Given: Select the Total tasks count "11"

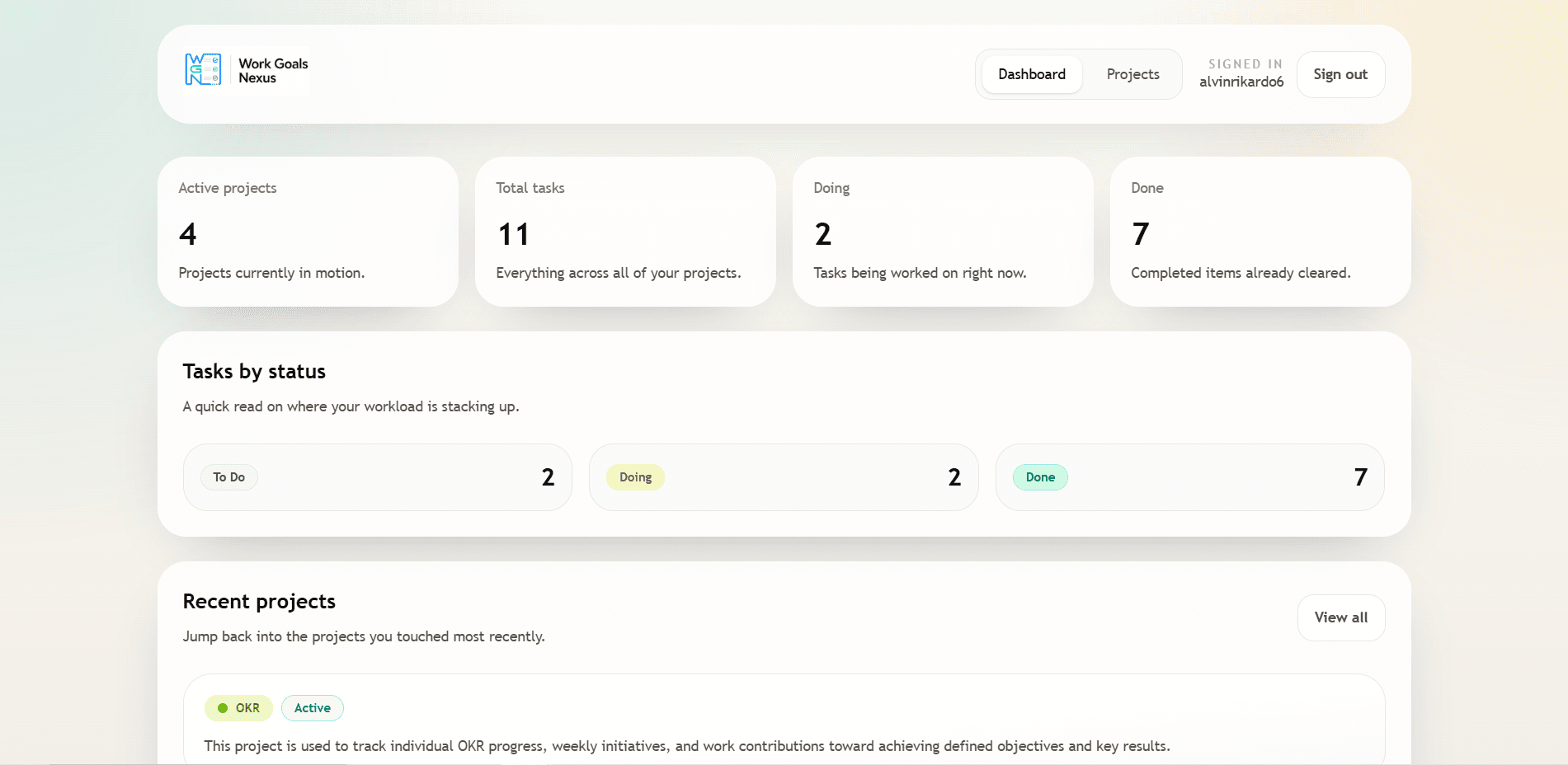Looking at the screenshot, I should 513,234.
